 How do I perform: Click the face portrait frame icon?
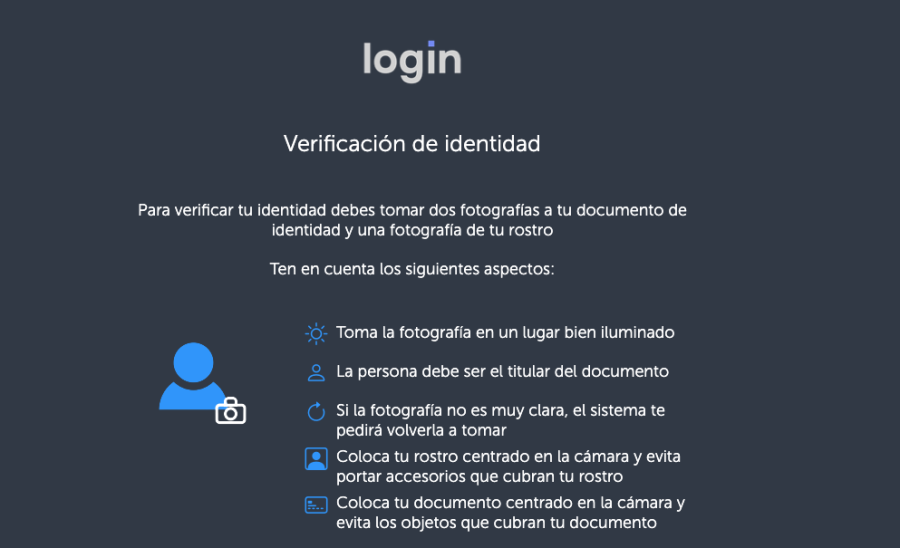pyautogui.click(x=316, y=459)
